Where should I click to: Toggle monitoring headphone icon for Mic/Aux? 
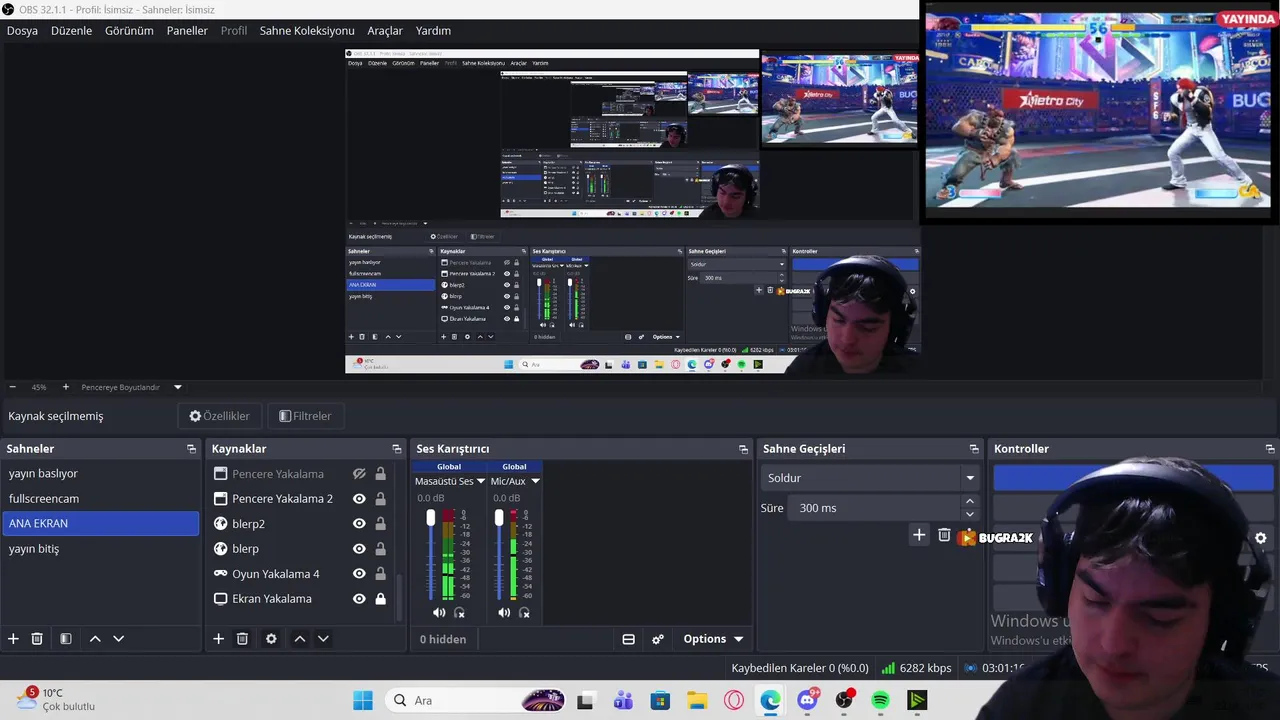coord(524,612)
